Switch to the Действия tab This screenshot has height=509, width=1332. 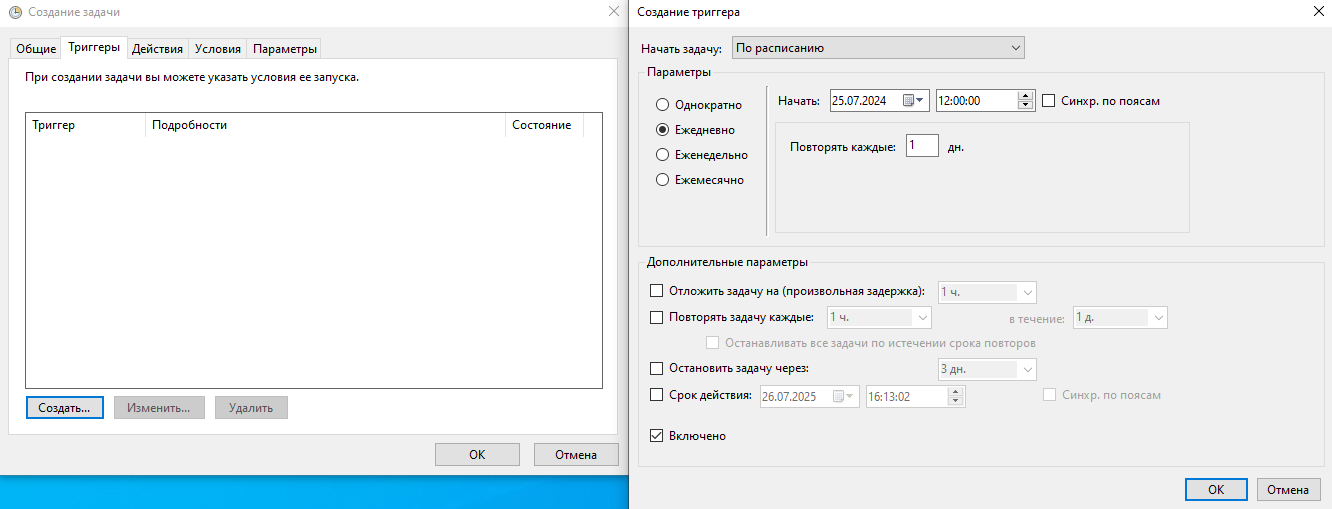(x=157, y=49)
